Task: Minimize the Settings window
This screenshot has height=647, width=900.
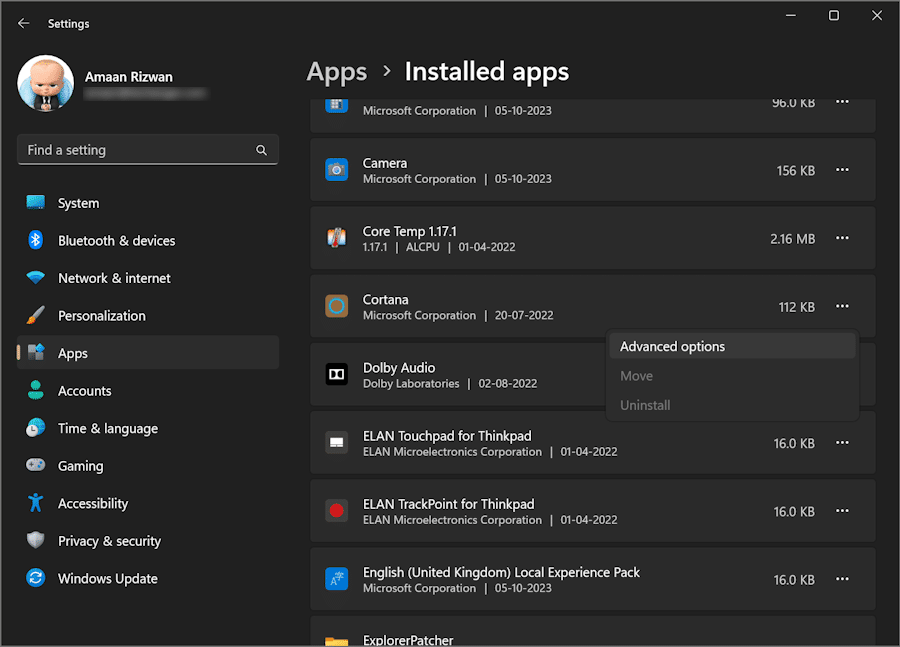Action: (790, 16)
